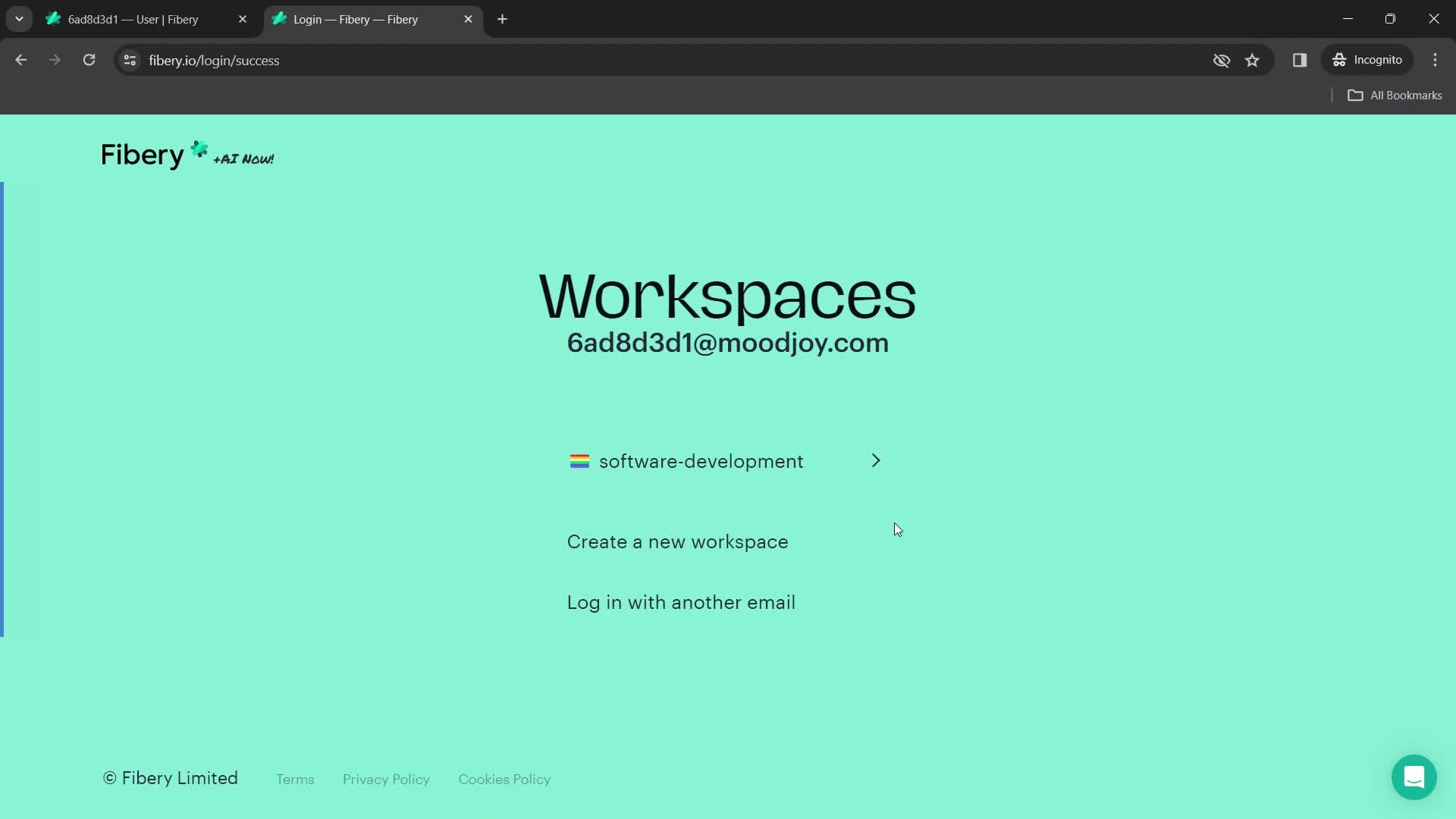This screenshot has height=819, width=1456.
Task: Open the Intercom chat bubble
Action: pos(1414,777)
